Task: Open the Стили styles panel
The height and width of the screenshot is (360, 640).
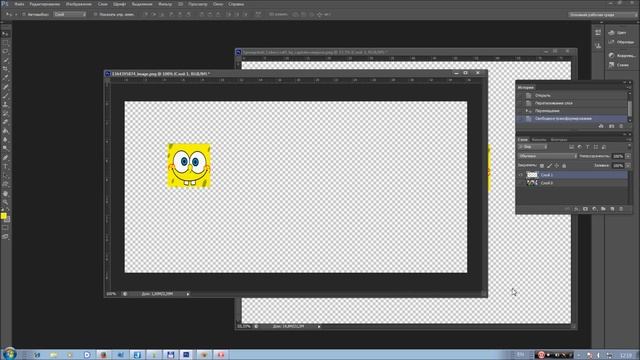Action: tap(618, 65)
